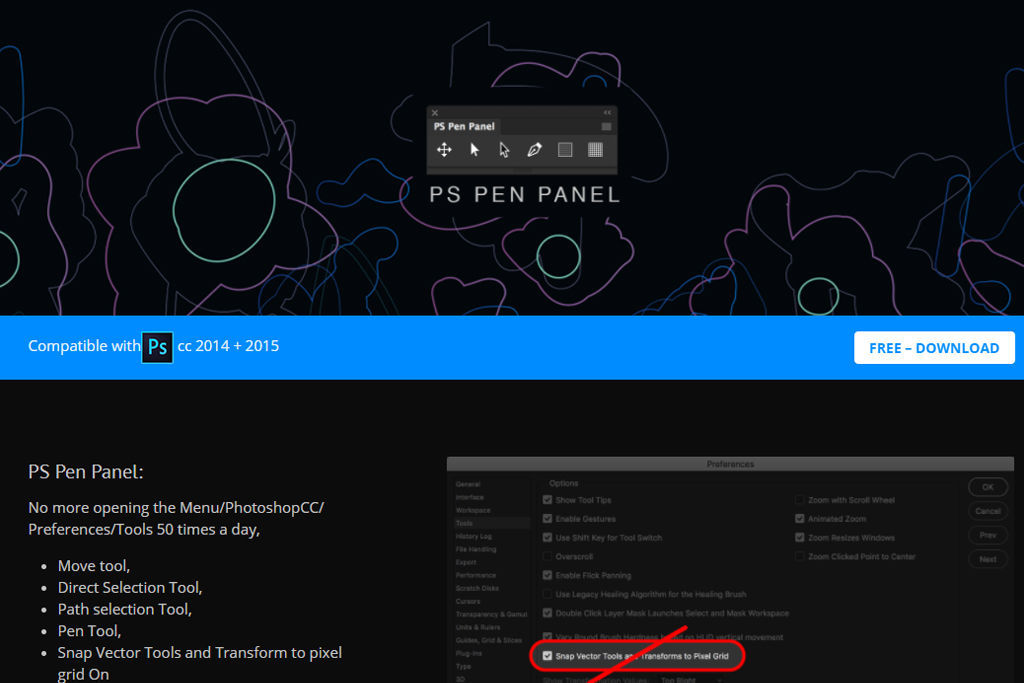Collapse the PS Pen Panel with double arrows
The width and height of the screenshot is (1024, 683).
[x=607, y=112]
